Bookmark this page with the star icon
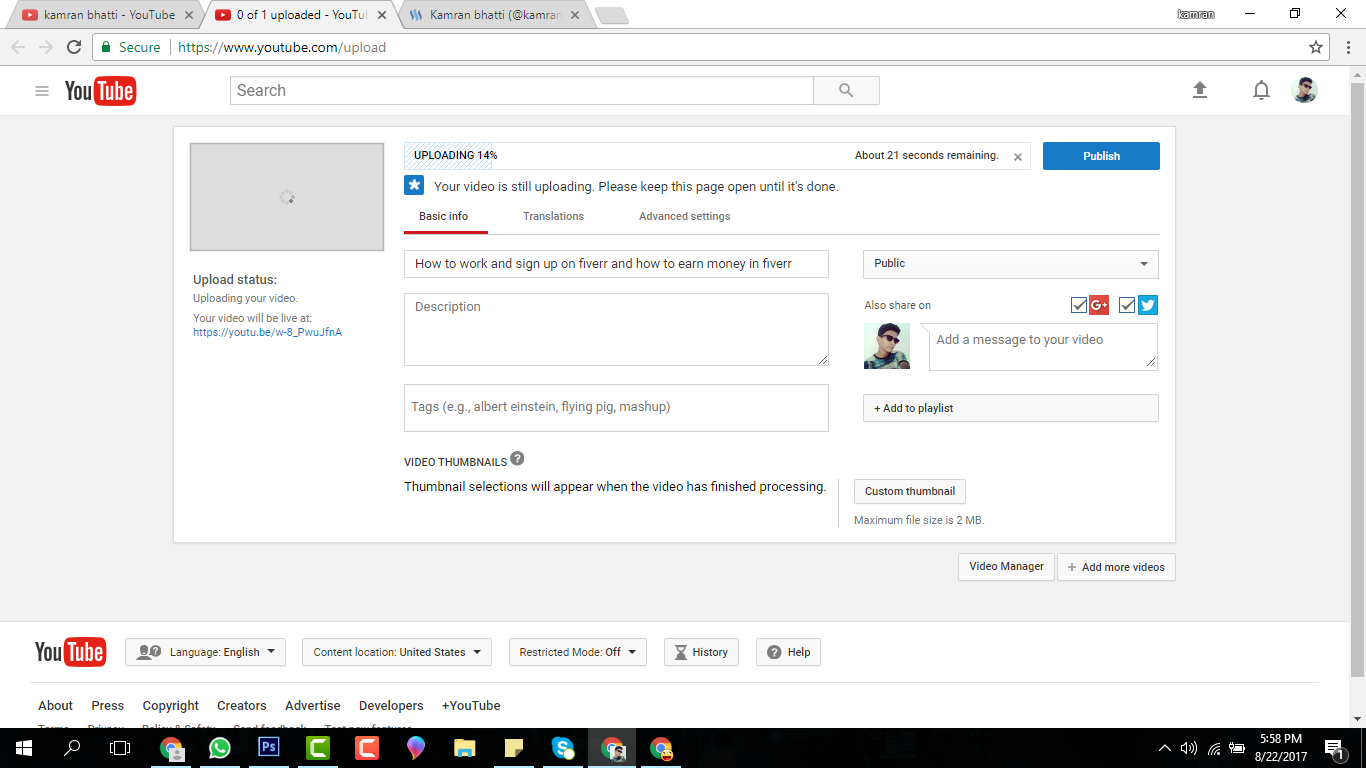The image size is (1366, 768). 1316,47
